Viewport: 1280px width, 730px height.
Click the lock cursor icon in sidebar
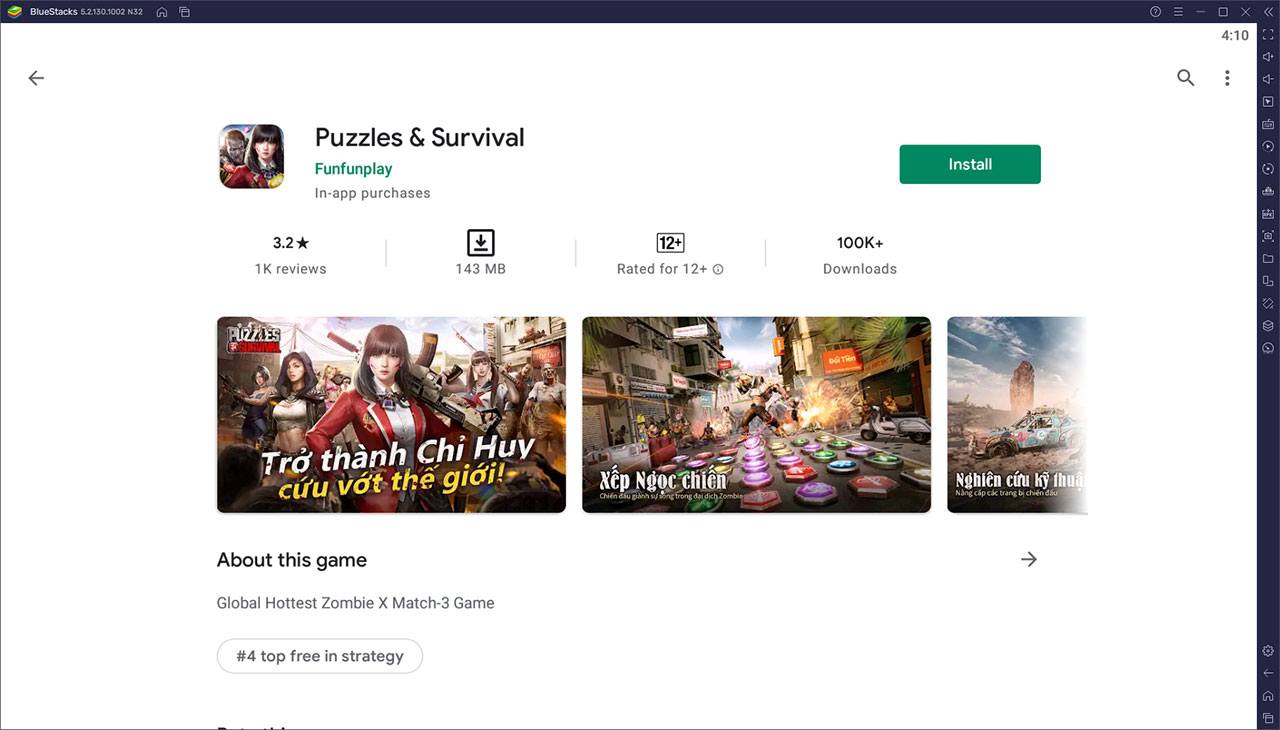pyautogui.click(x=1268, y=102)
